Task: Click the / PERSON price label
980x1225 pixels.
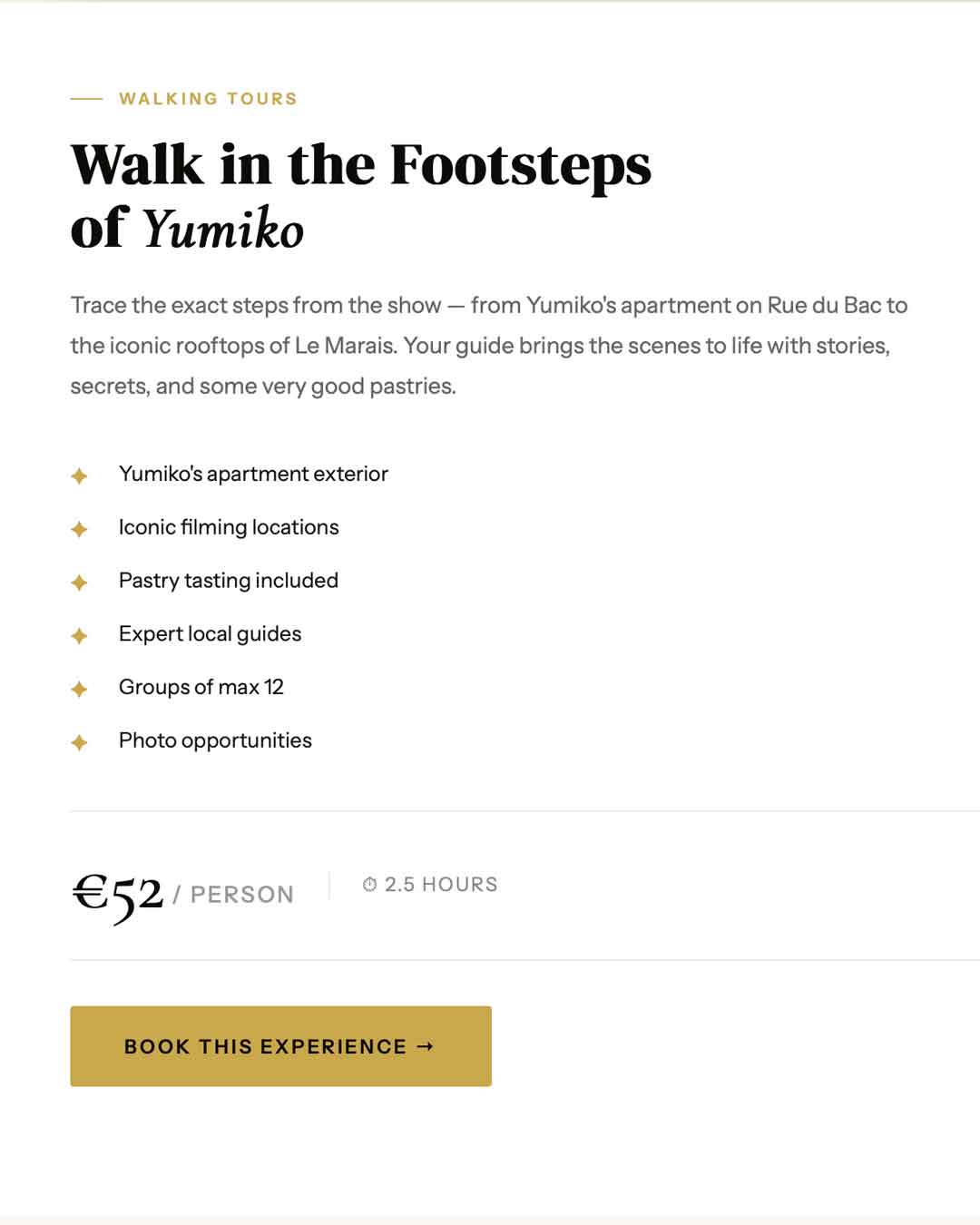Action: click(233, 895)
